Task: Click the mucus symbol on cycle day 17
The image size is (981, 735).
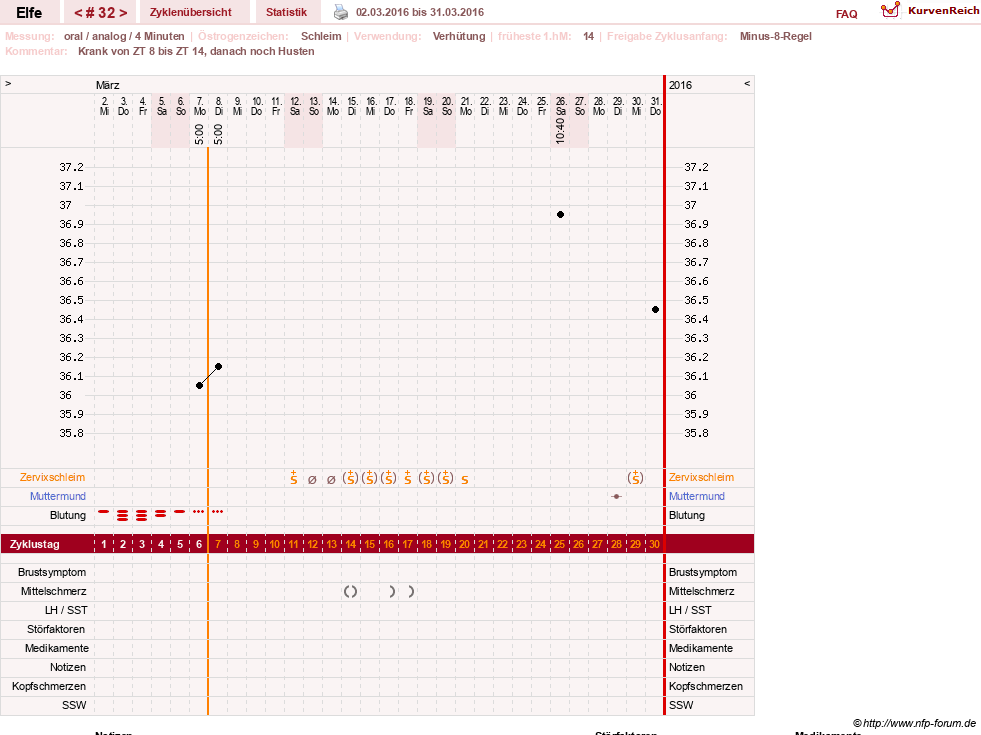Action: click(x=407, y=478)
